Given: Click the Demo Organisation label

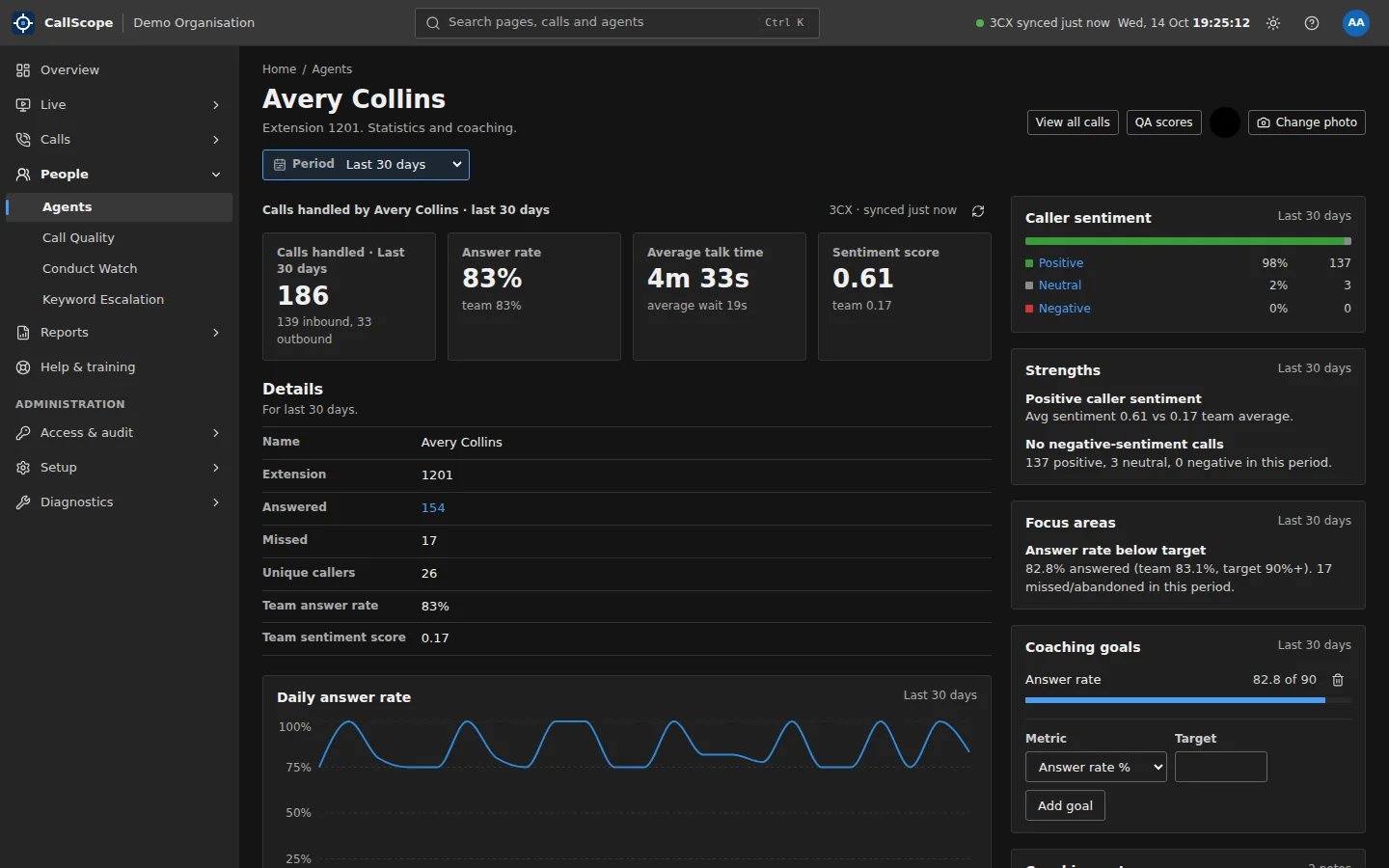Looking at the screenshot, I should [194, 23].
